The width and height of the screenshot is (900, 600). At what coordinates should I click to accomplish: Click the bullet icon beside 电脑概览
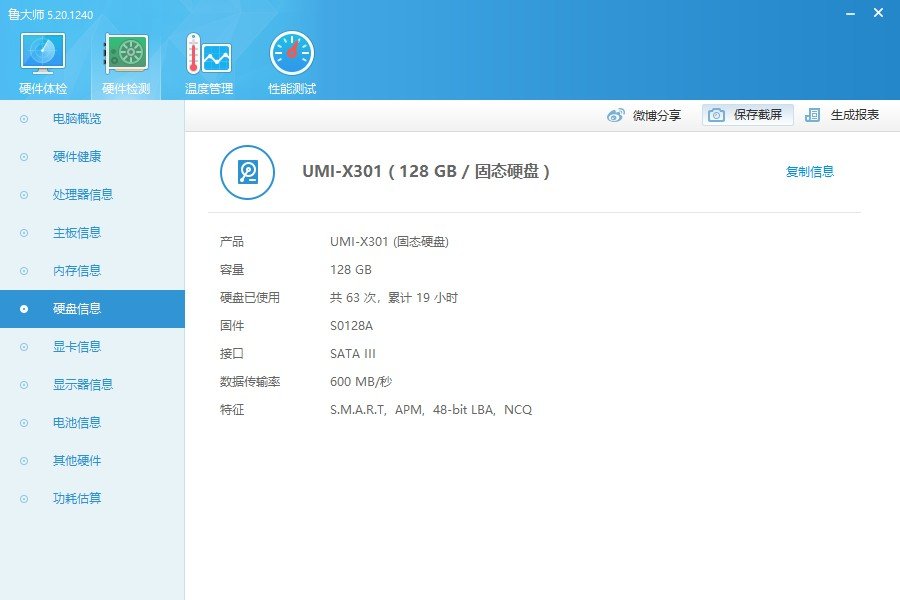click(24, 119)
